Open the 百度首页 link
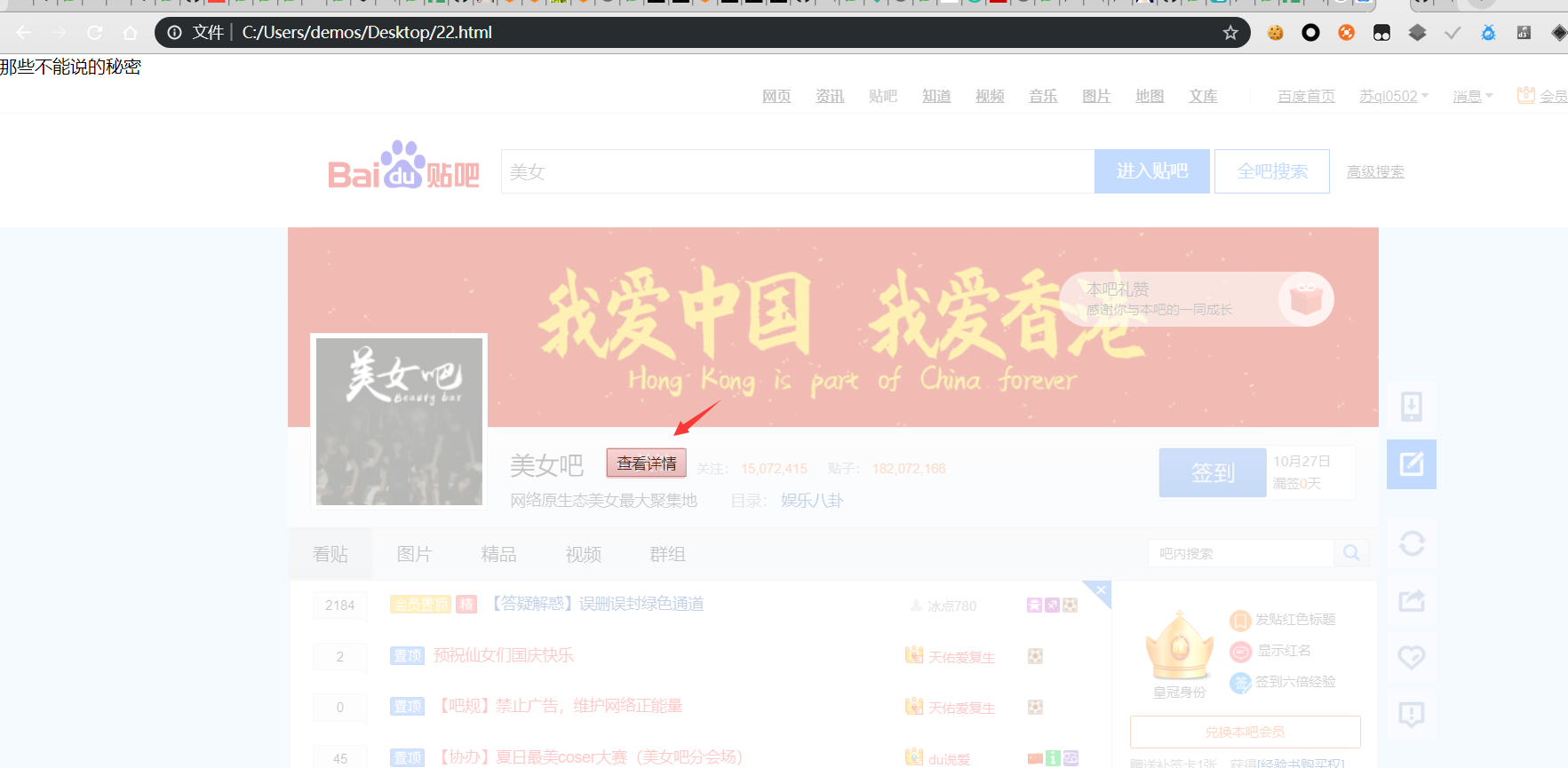Viewport: 1568px width, 768px height. 1306,96
